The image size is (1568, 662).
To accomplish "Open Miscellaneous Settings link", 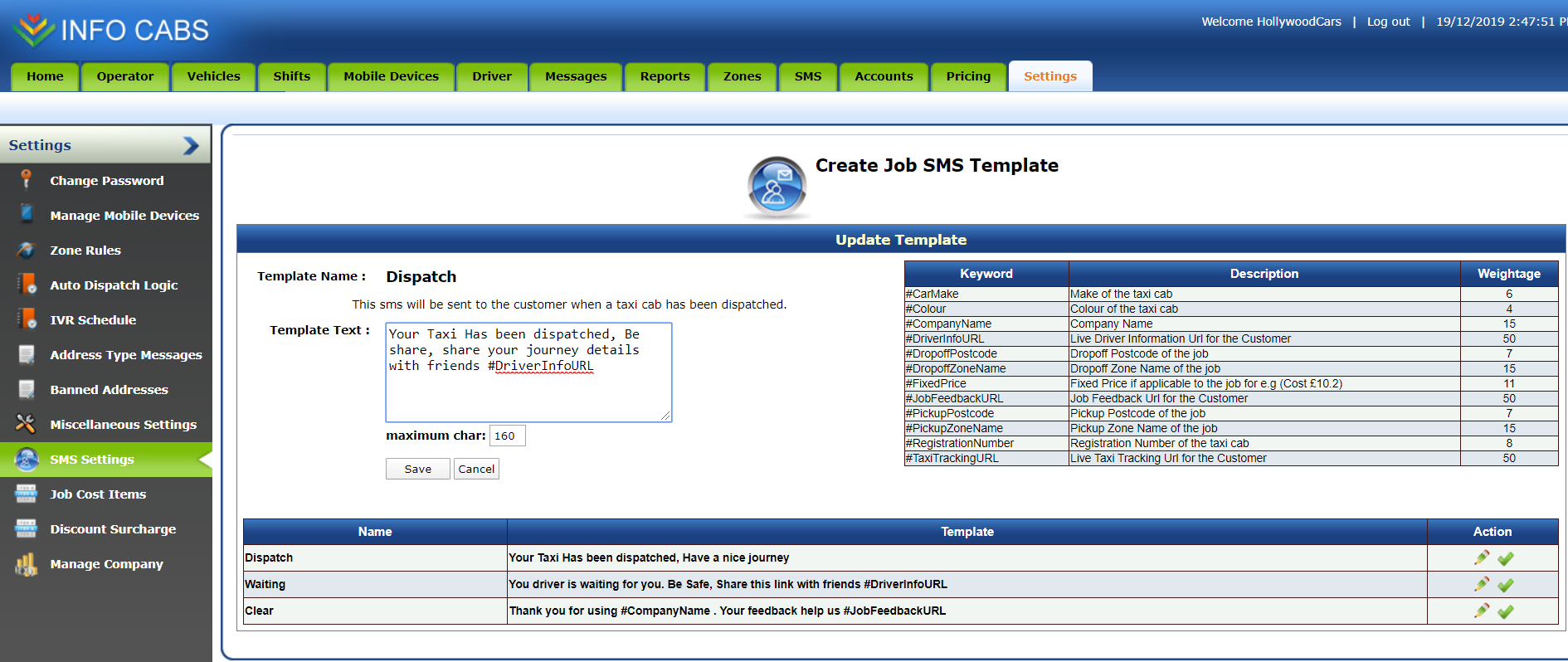I will (124, 424).
